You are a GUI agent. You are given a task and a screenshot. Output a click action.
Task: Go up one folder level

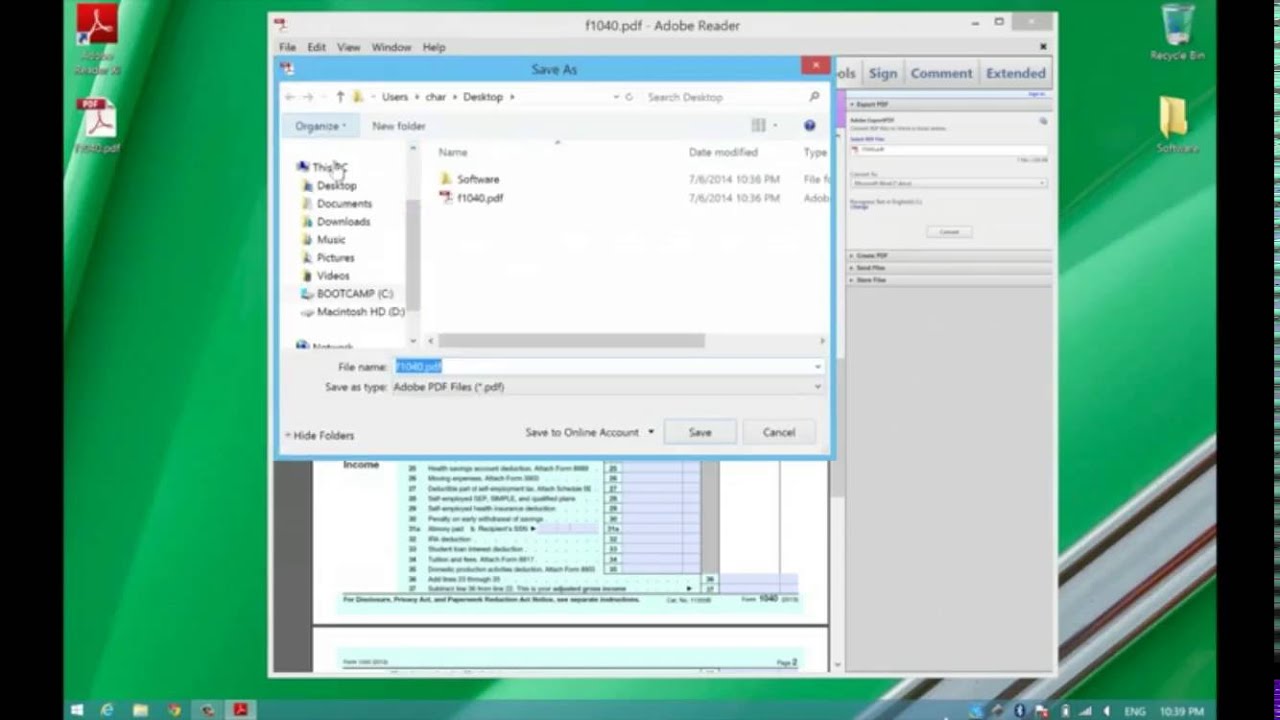pyautogui.click(x=340, y=97)
